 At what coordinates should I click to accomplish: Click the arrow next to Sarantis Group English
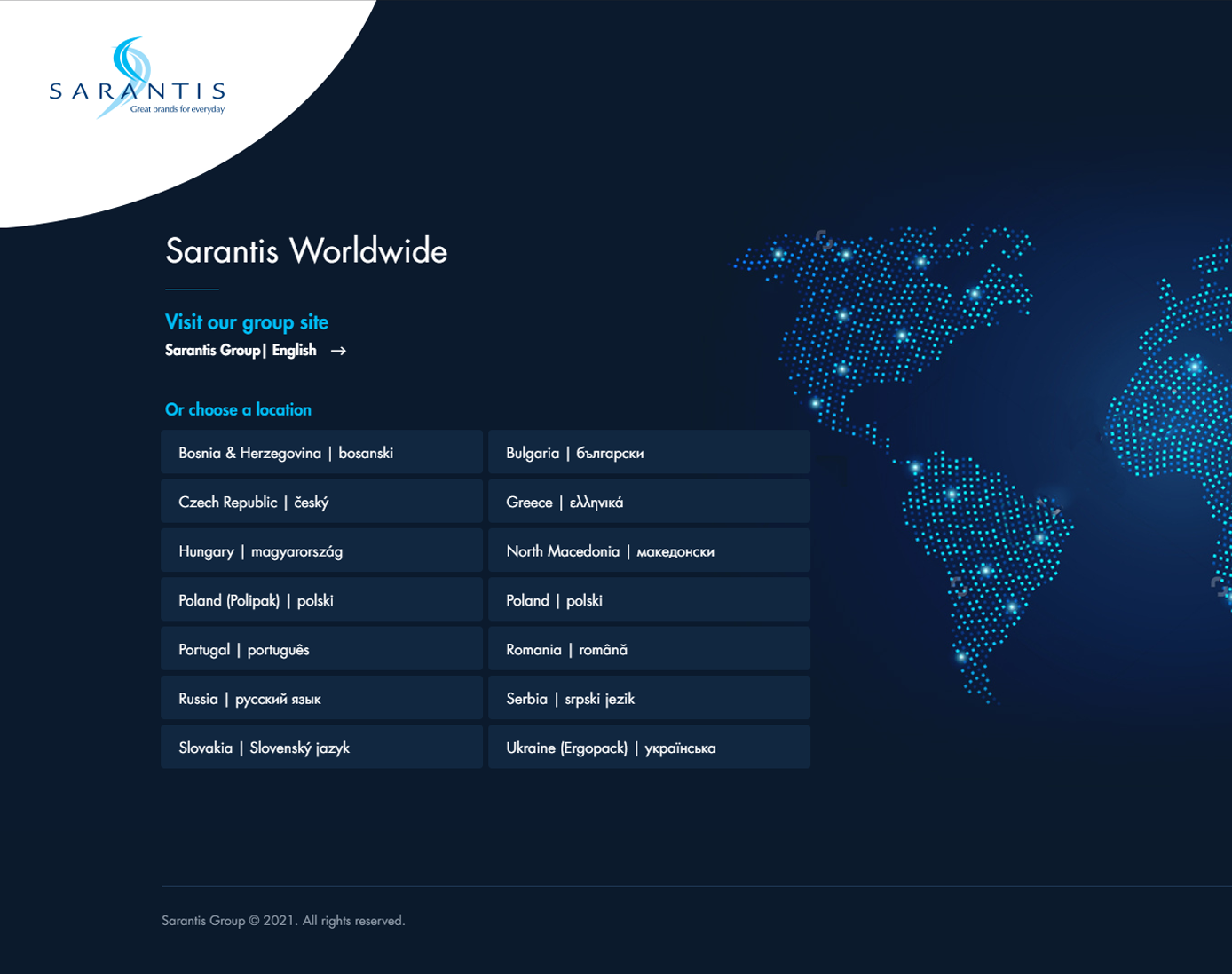[x=338, y=350]
